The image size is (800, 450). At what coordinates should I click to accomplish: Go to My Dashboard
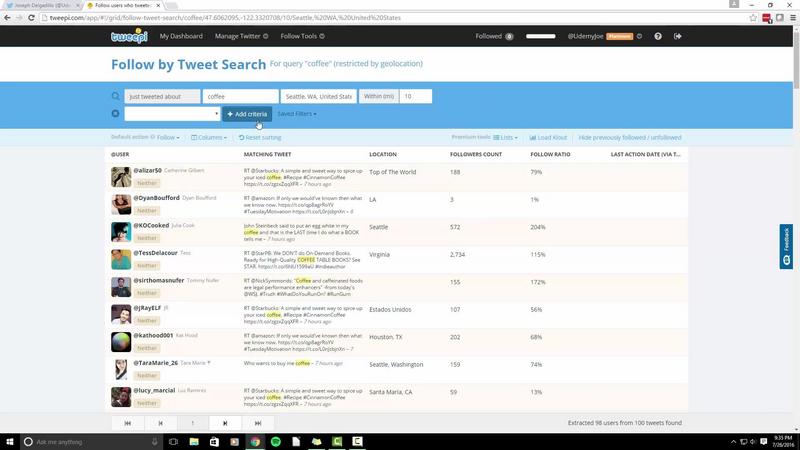click(x=181, y=36)
